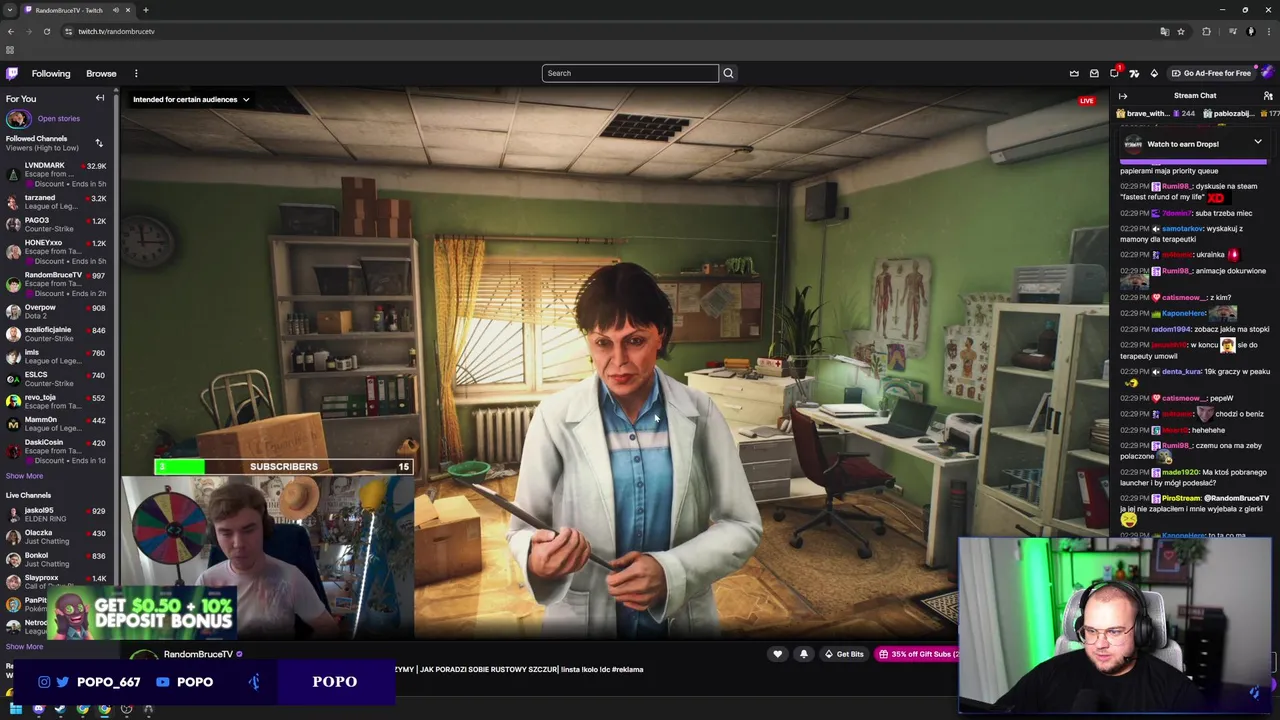Open Windows Start menu

tap(16, 709)
